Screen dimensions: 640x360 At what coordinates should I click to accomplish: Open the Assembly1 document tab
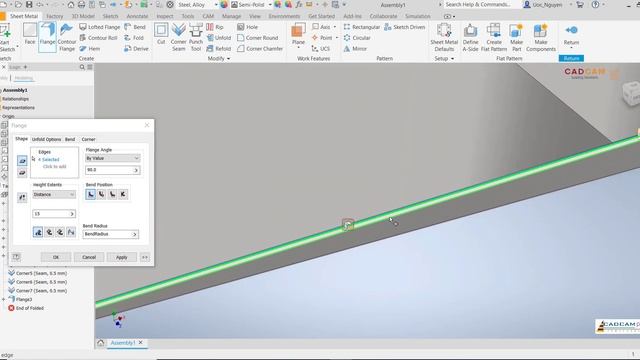click(x=123, y=343)
